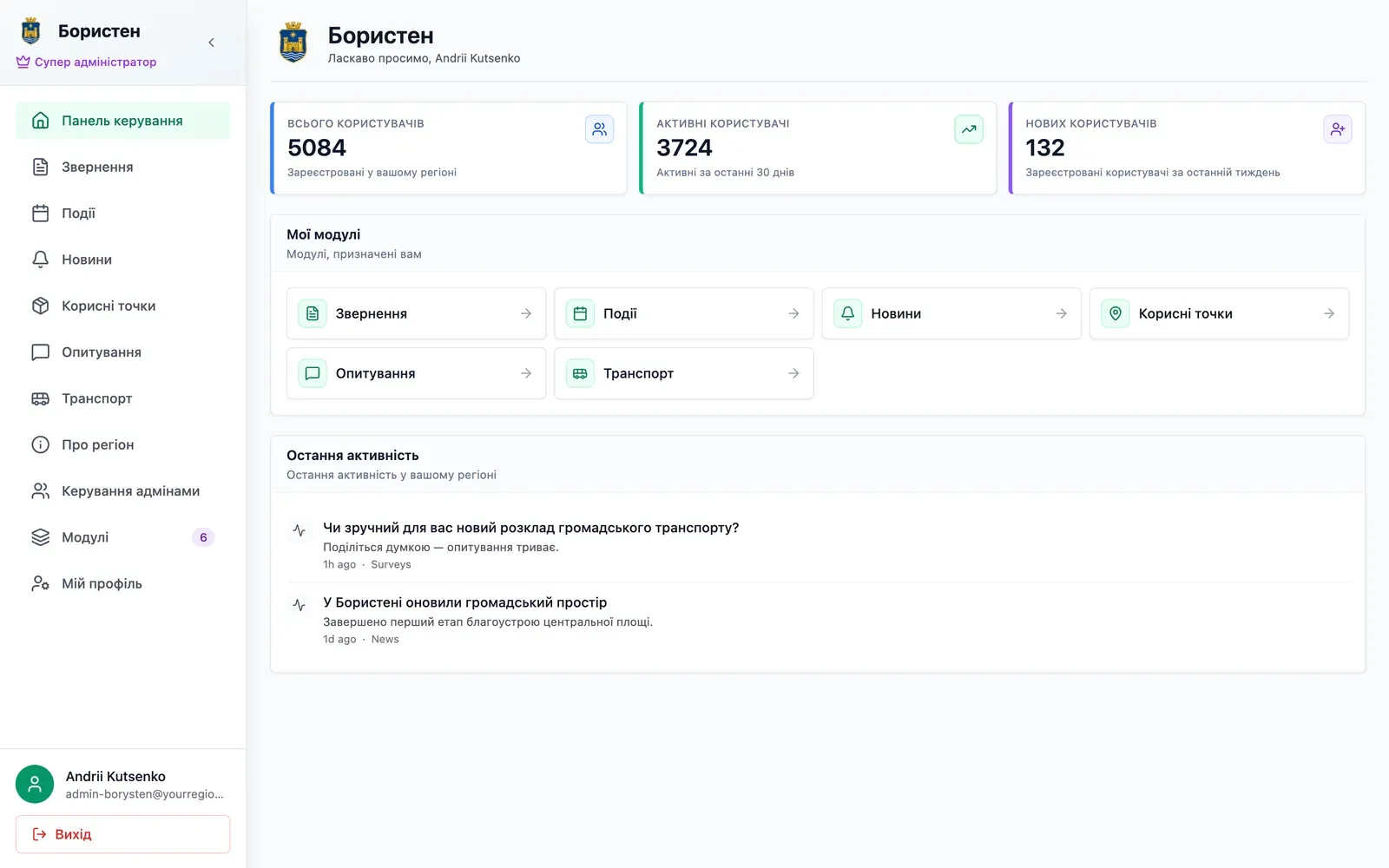Click the arrow on the Звернення module card
Screen dimensions: 1389x868
526,313
